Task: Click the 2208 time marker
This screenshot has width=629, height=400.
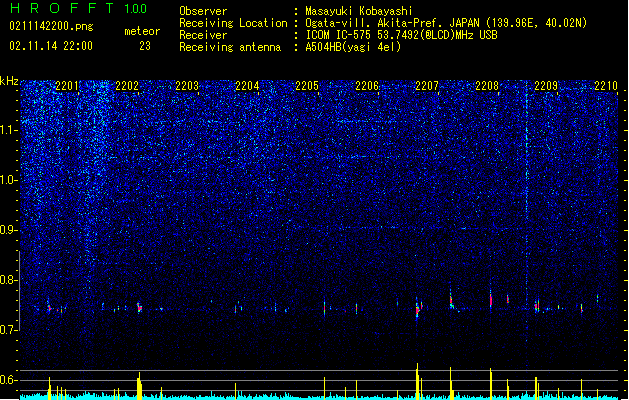Action: [x=487, y=86]
